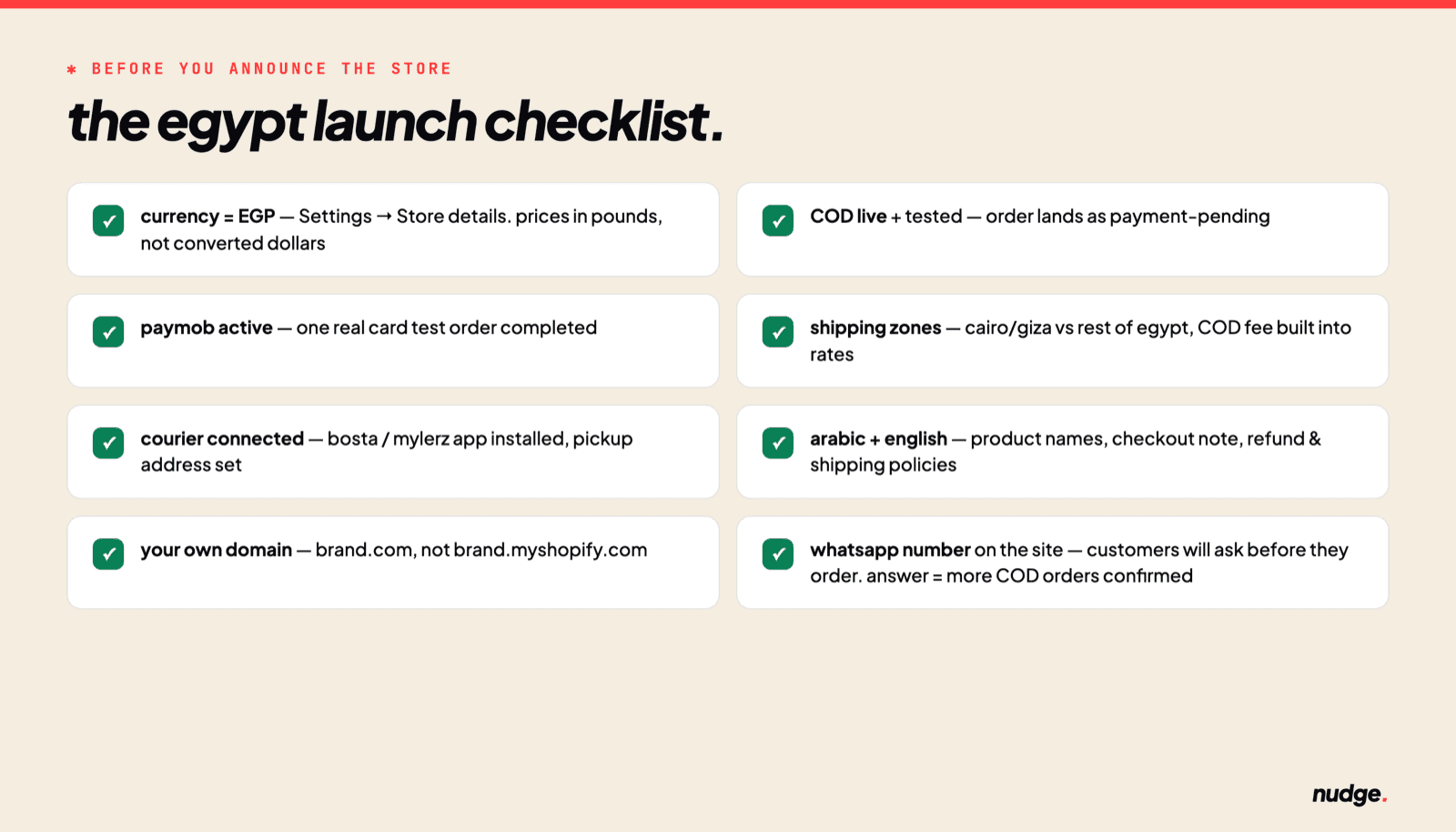Click "answer = more COD orders confirmed" text
The height and width of the screenshot is (832, 1456).
pyautogui.click(x=1029, y=576)
